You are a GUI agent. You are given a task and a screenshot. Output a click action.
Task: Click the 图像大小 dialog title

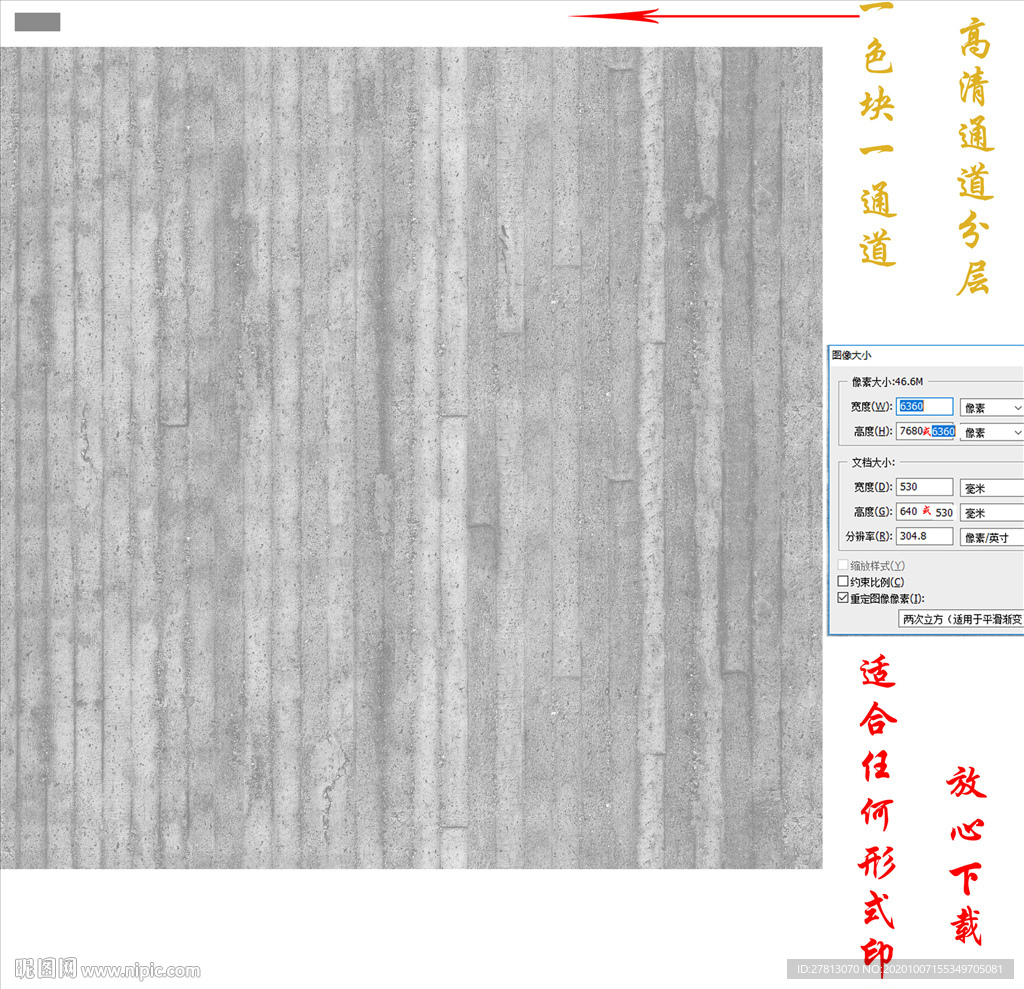(x=852, y=355)
